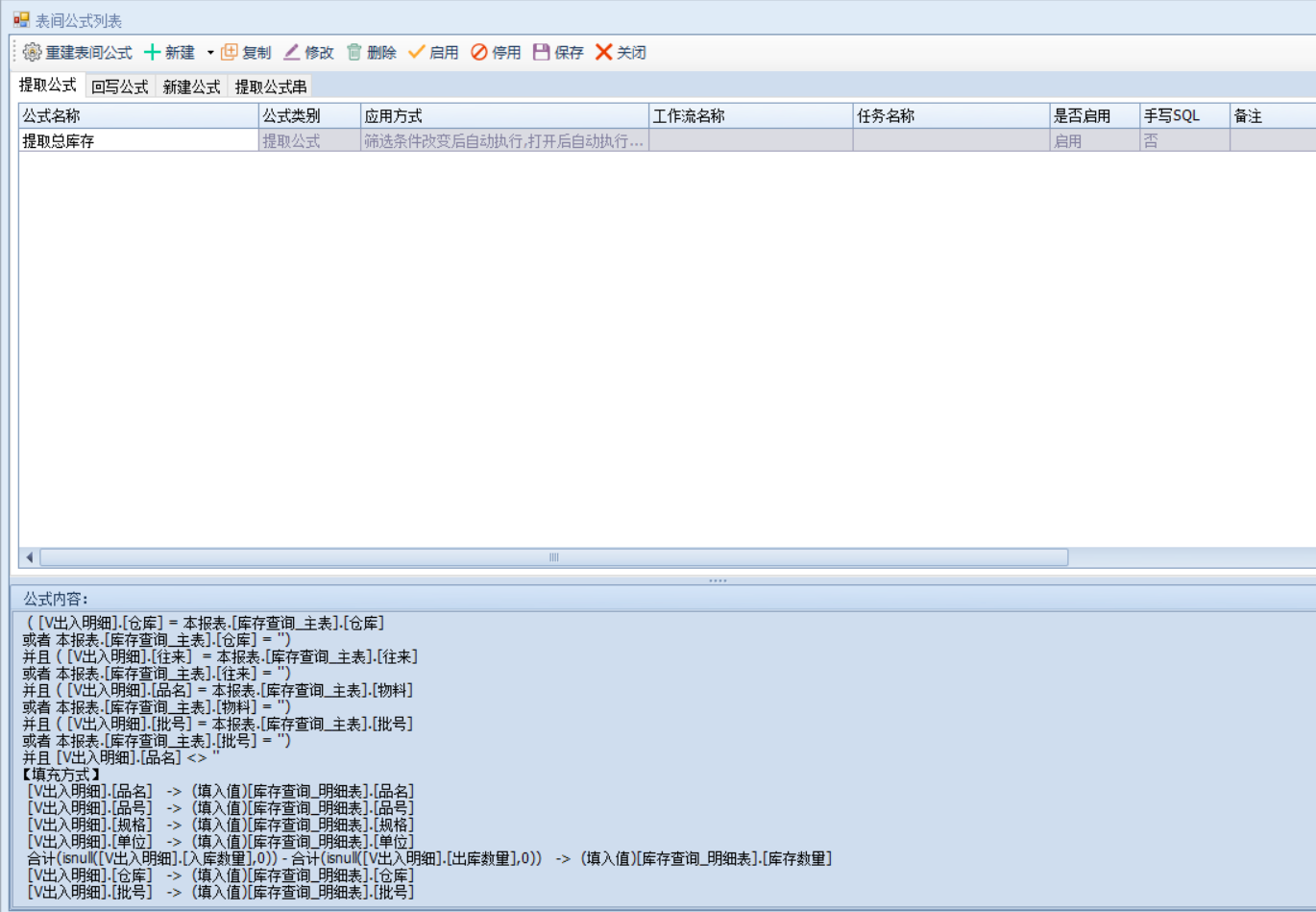Viewport: 1316px width, 912px height.
Task: Click the panel splitter dots handle
Action: (718, 580)
